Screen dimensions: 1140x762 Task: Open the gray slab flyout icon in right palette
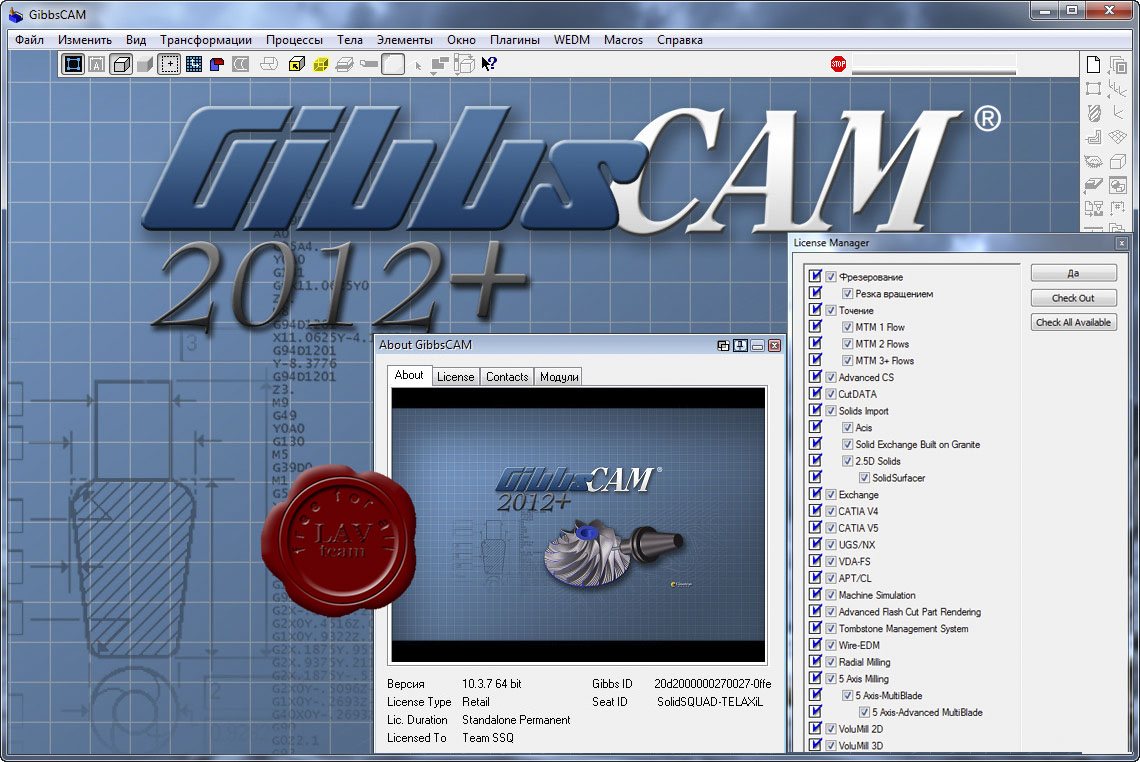tap(1093, 185)
